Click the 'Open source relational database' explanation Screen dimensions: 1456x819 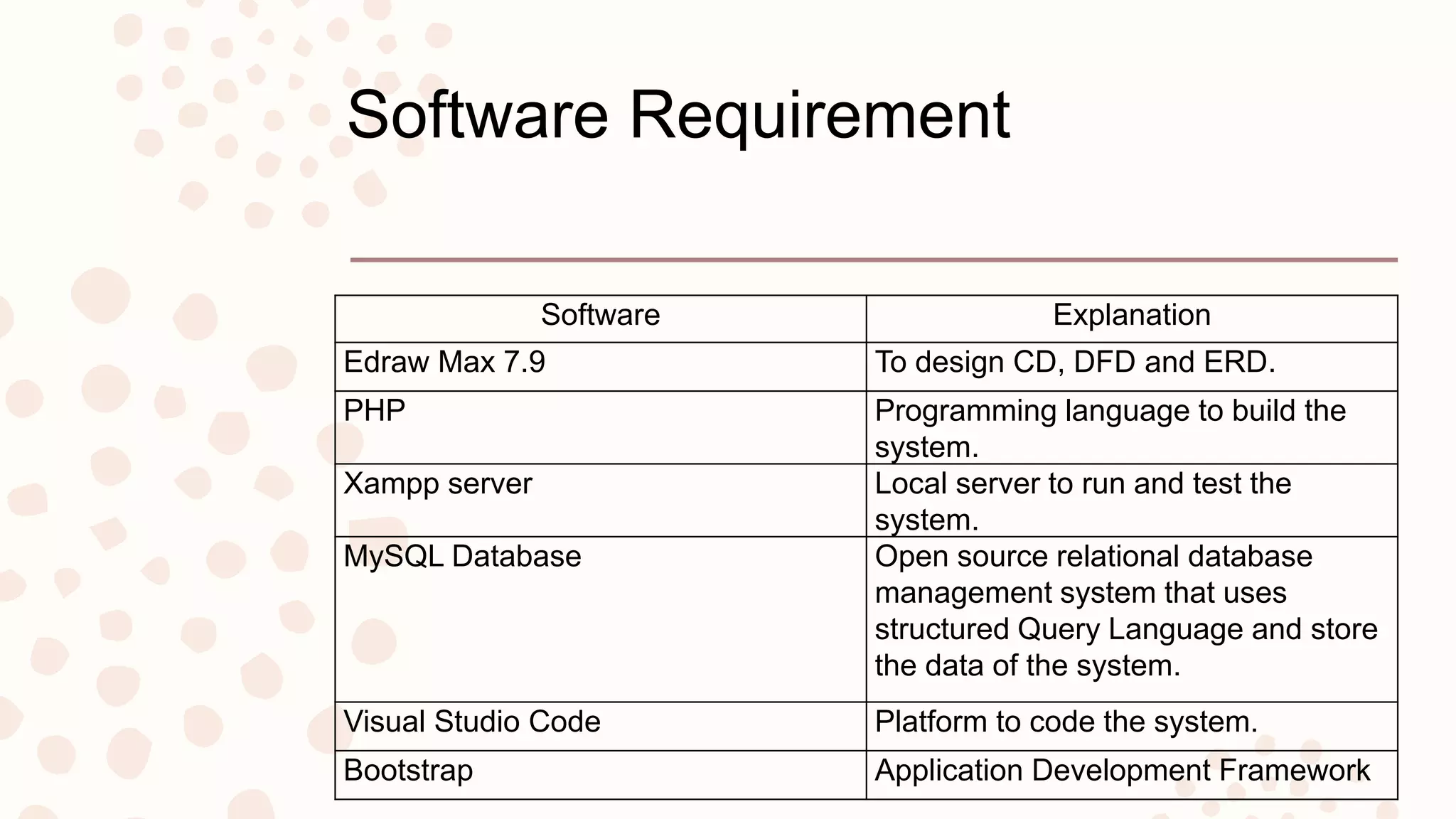click(x=1093, y=557)
